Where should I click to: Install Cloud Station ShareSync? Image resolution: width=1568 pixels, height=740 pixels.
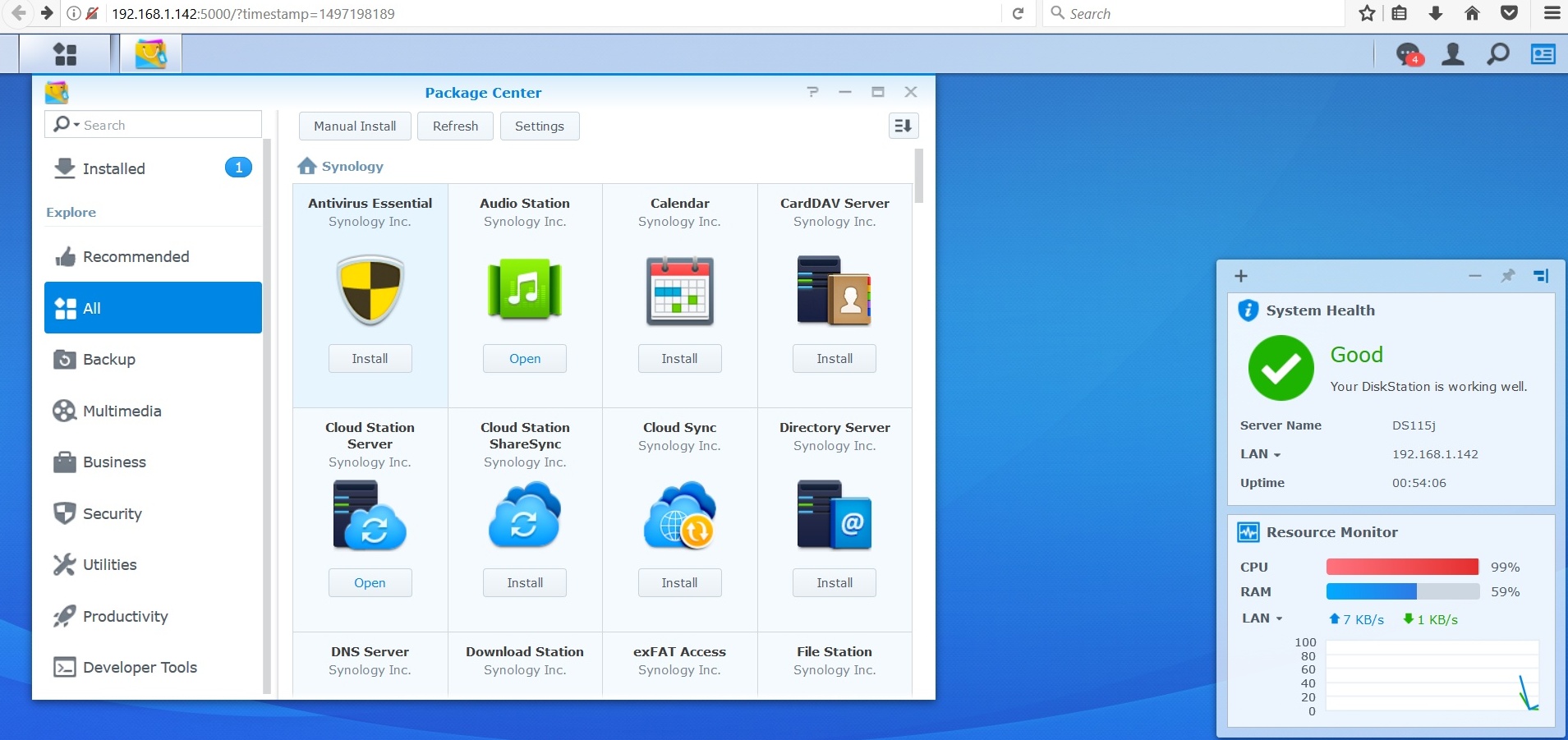(525, 583)
